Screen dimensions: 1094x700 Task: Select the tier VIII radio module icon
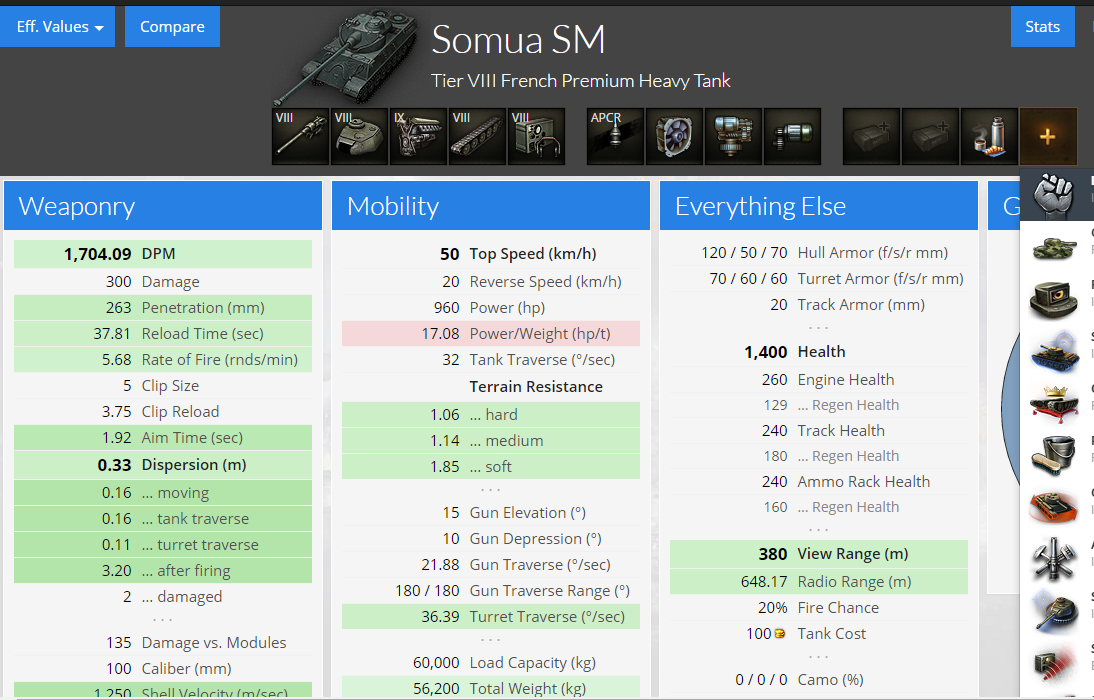click(x=536, y=136)
